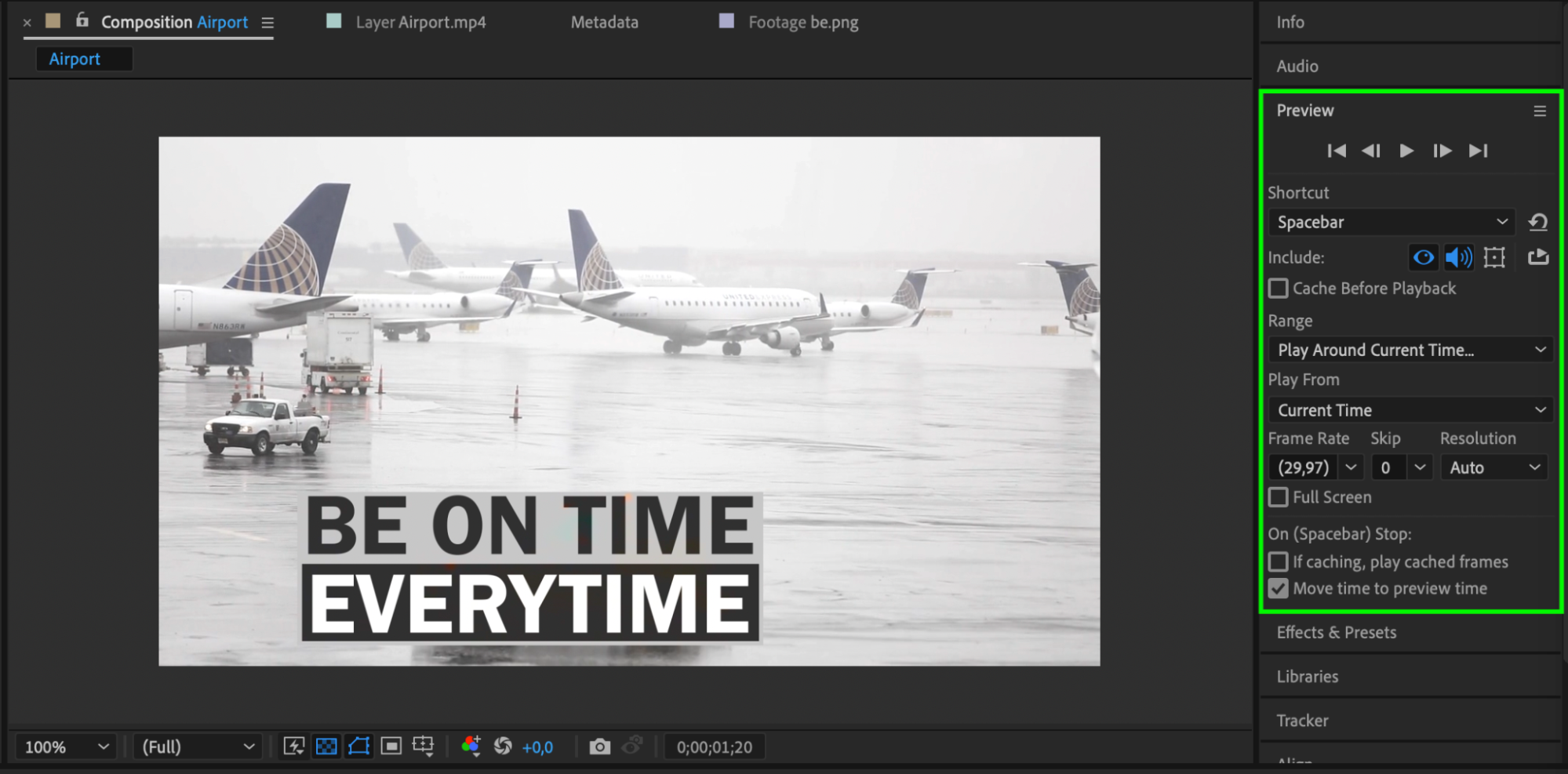Take a snapshot with the camera icon
Viewport: 1568px width, 774px height.
click(600, 747)
